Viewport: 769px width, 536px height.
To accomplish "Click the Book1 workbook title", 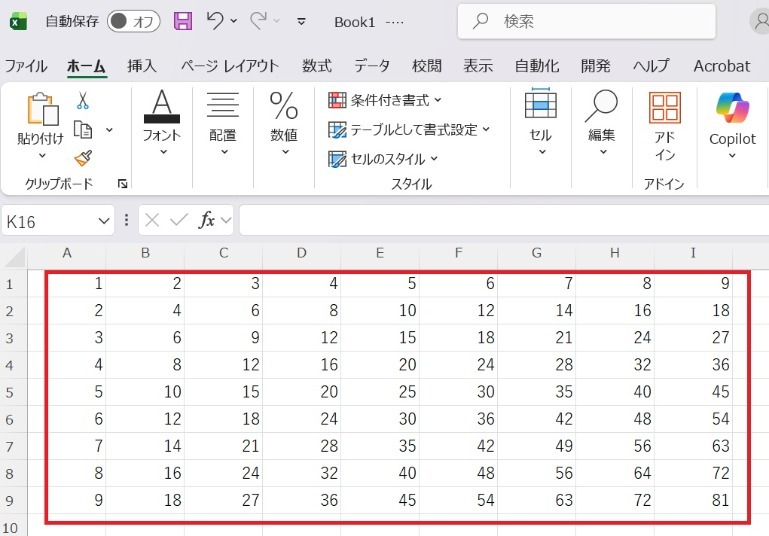I will point(355,22).
